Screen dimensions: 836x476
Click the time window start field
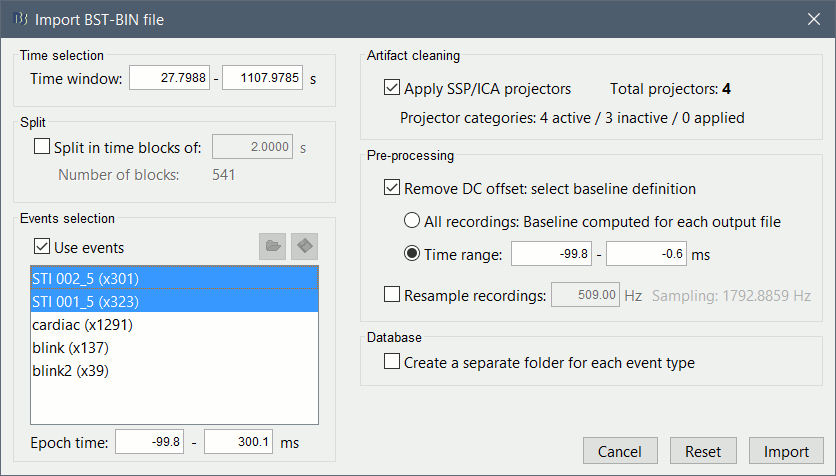pos(171,79)
